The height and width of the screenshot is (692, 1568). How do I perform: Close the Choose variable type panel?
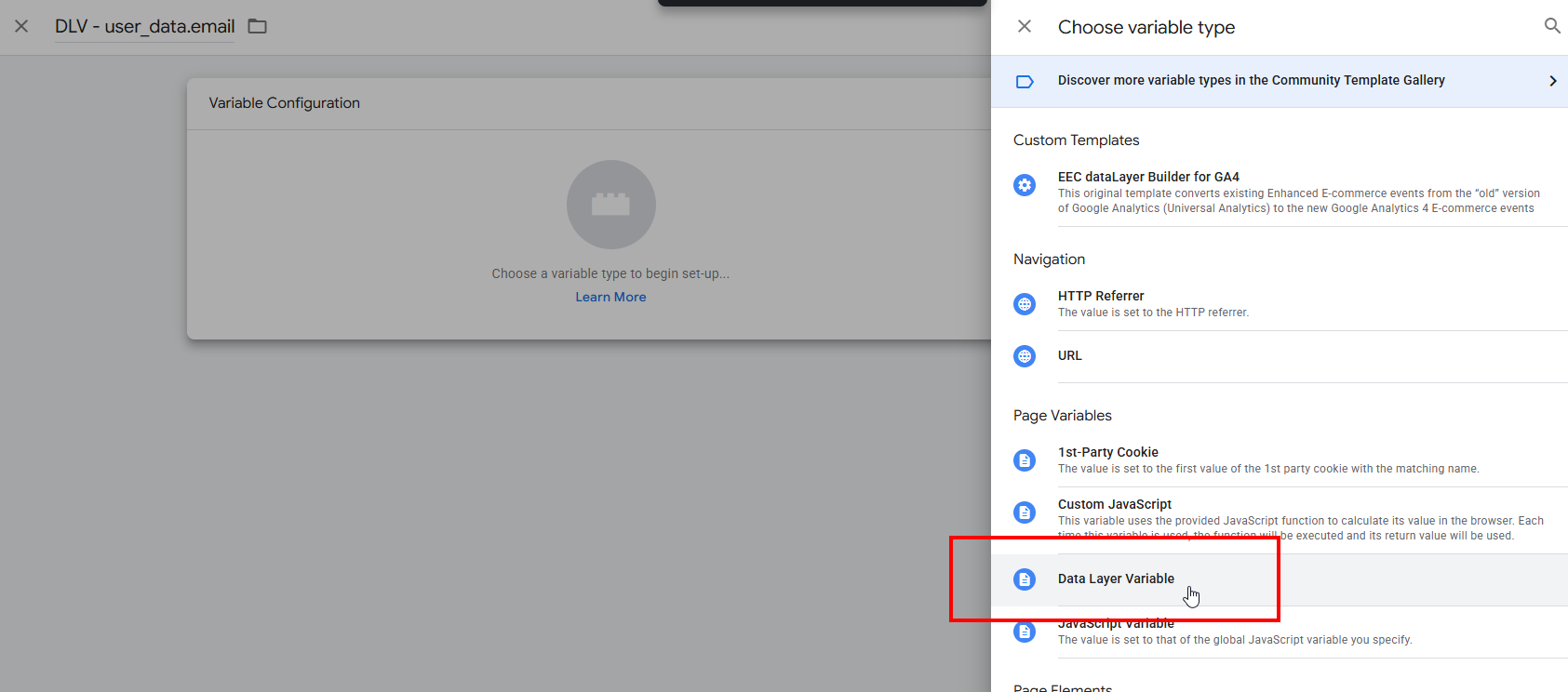1025,26
